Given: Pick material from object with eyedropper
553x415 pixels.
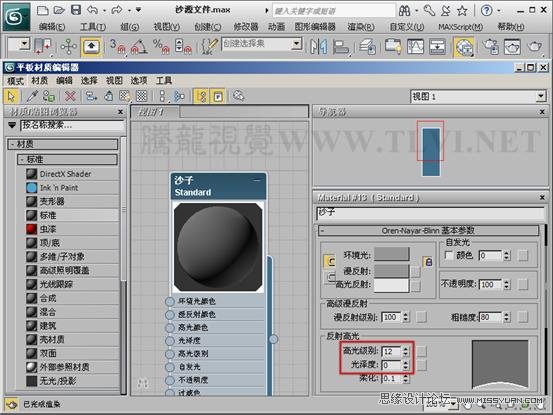Looking at the screenshot, I should point(32,96).
